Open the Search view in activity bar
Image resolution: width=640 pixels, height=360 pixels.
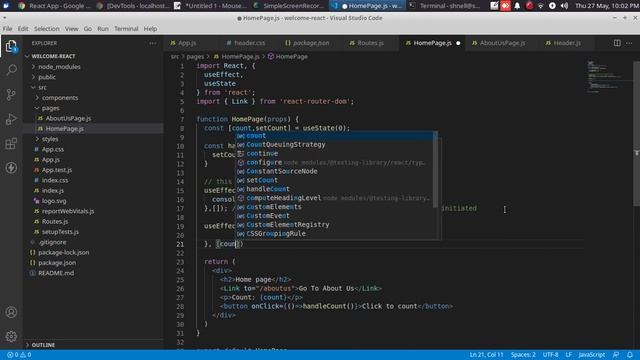[11, 70]
